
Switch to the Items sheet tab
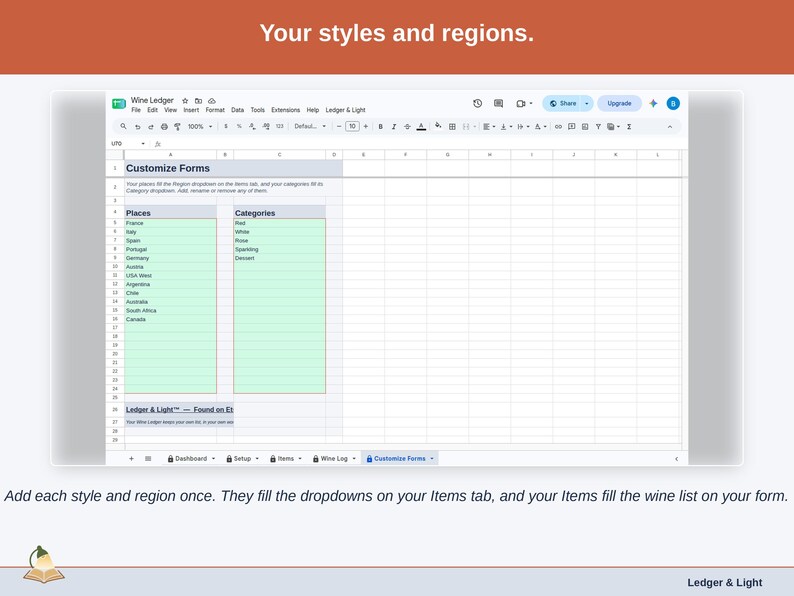coord(286,459)
